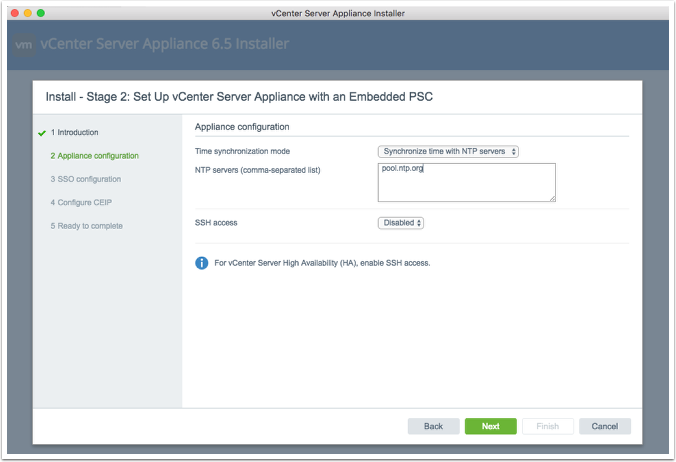676x462 pixels.
Task: Close the installer with the red window button
Action: [14, 12]
